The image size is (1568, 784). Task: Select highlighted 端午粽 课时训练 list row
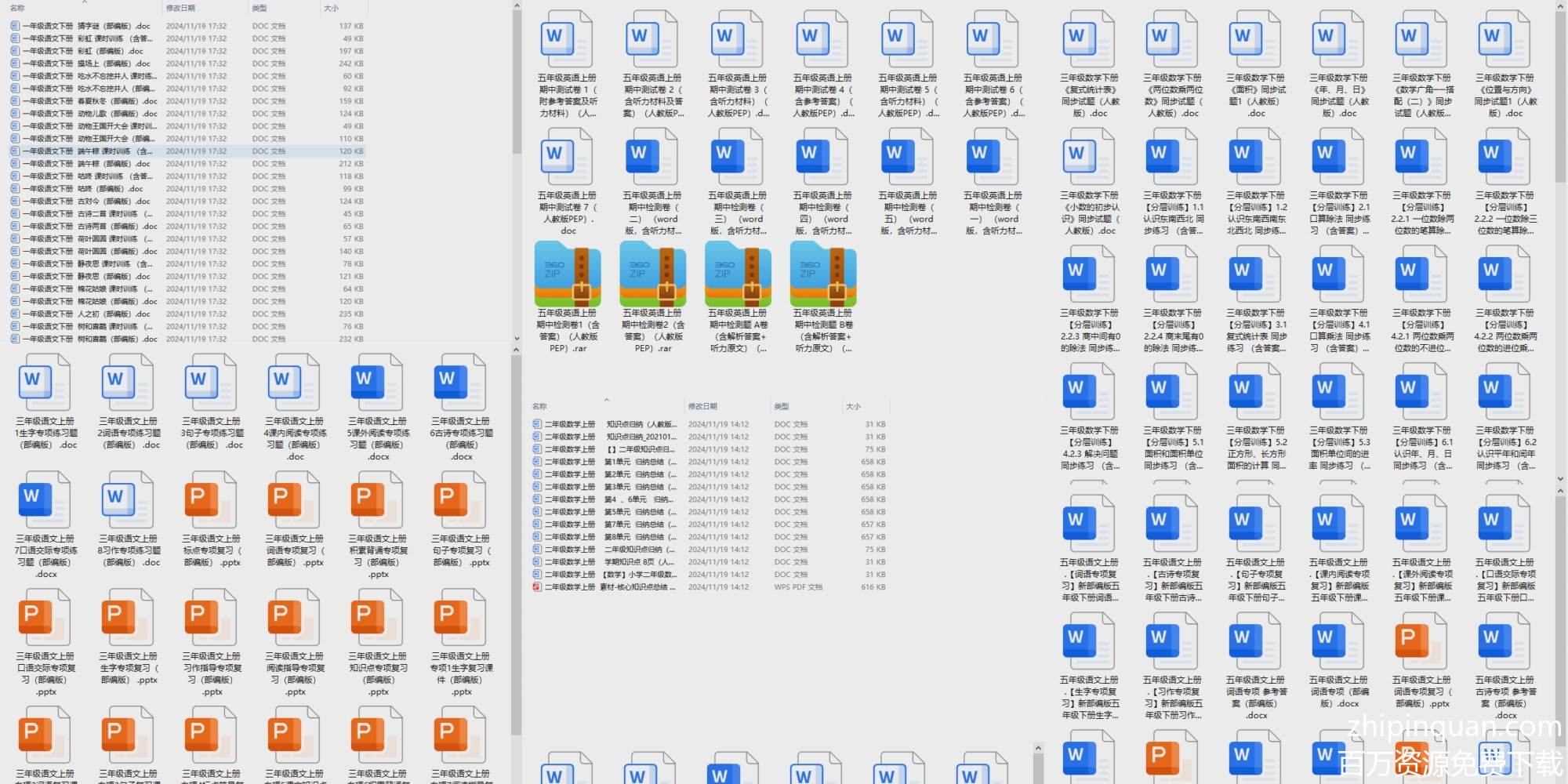point(86,151)
